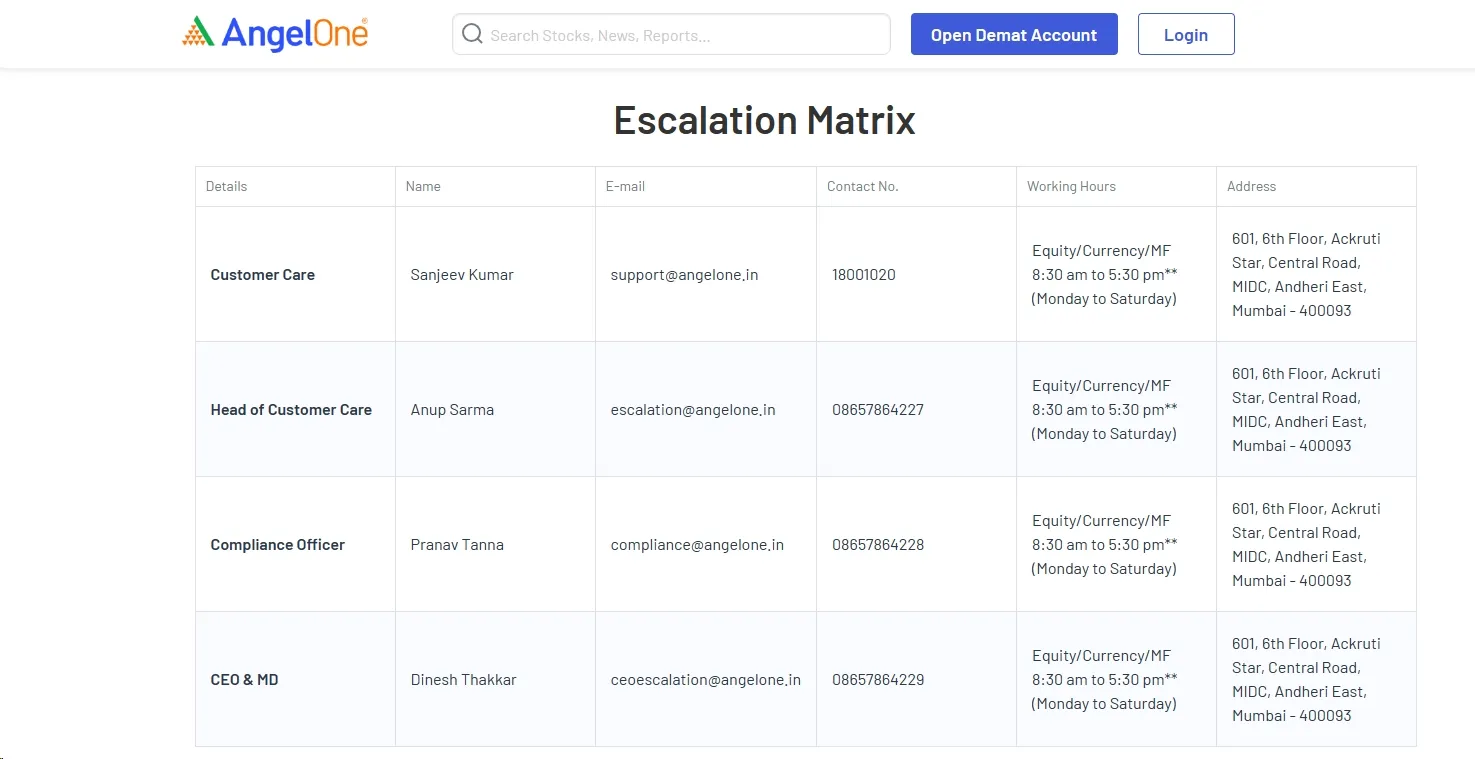
Task: Click the Address column header
Action: tap(1252, 186)
